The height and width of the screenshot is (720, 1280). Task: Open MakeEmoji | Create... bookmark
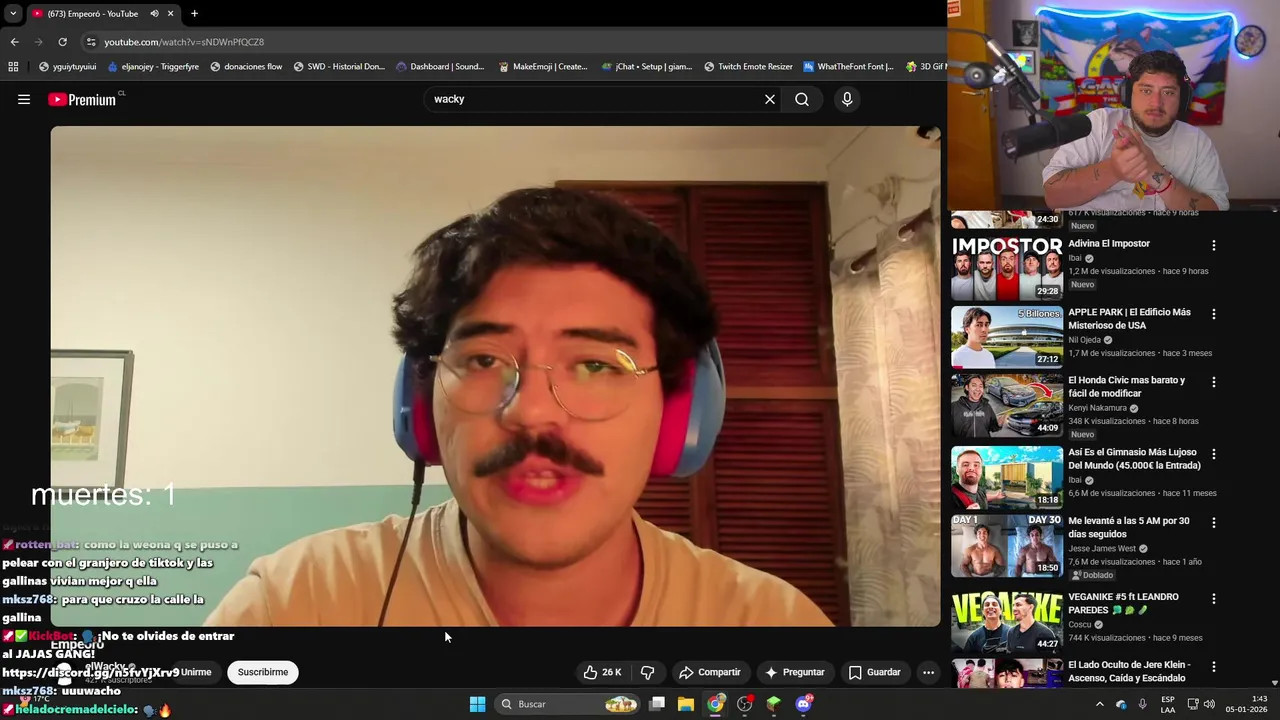point(543,67)
